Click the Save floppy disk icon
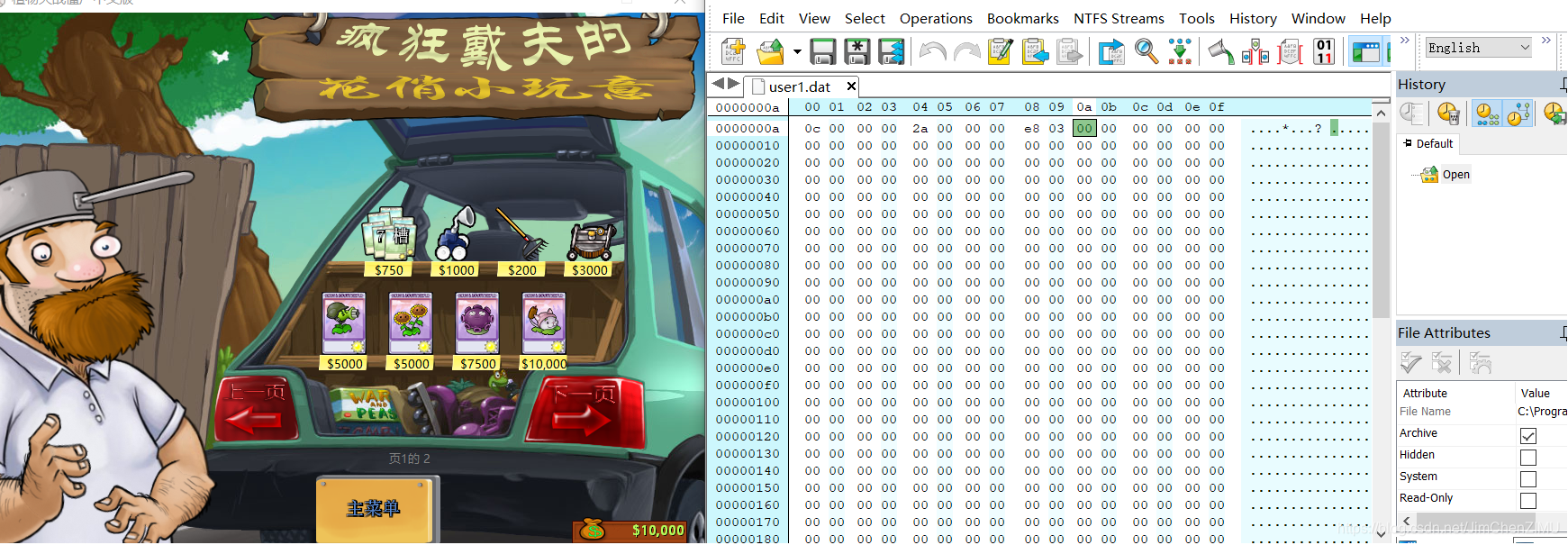 [823, 51]
